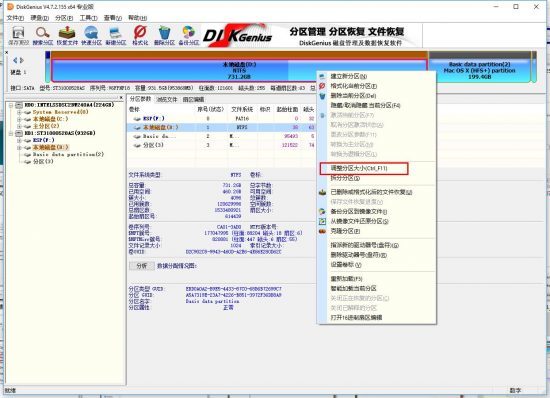Click the file recovery icon in the context menu
Image resolution: width=550 pixels, height=398 pixels.
(x=322, y=192)
